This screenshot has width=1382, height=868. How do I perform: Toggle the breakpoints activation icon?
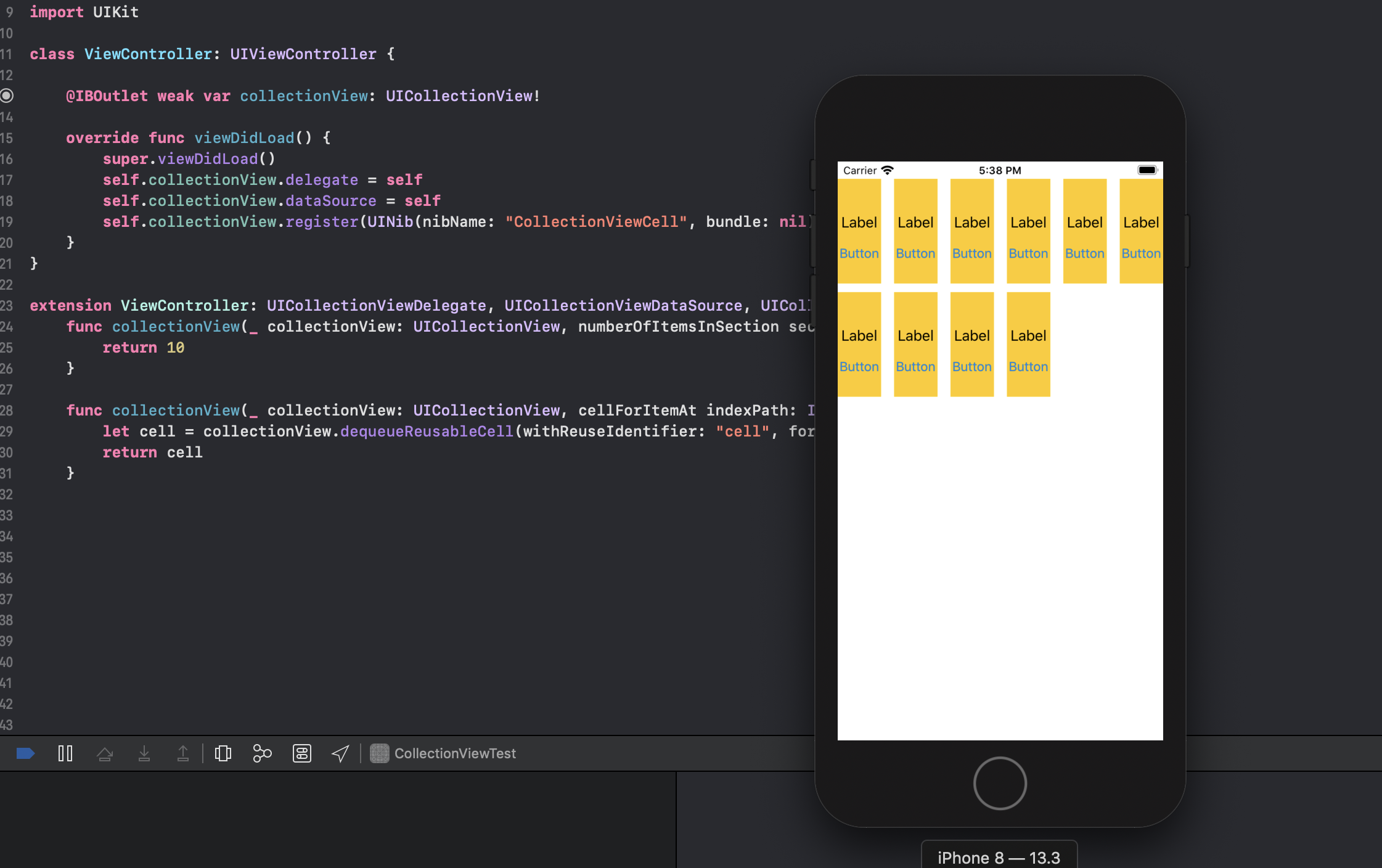click(25, 753)
